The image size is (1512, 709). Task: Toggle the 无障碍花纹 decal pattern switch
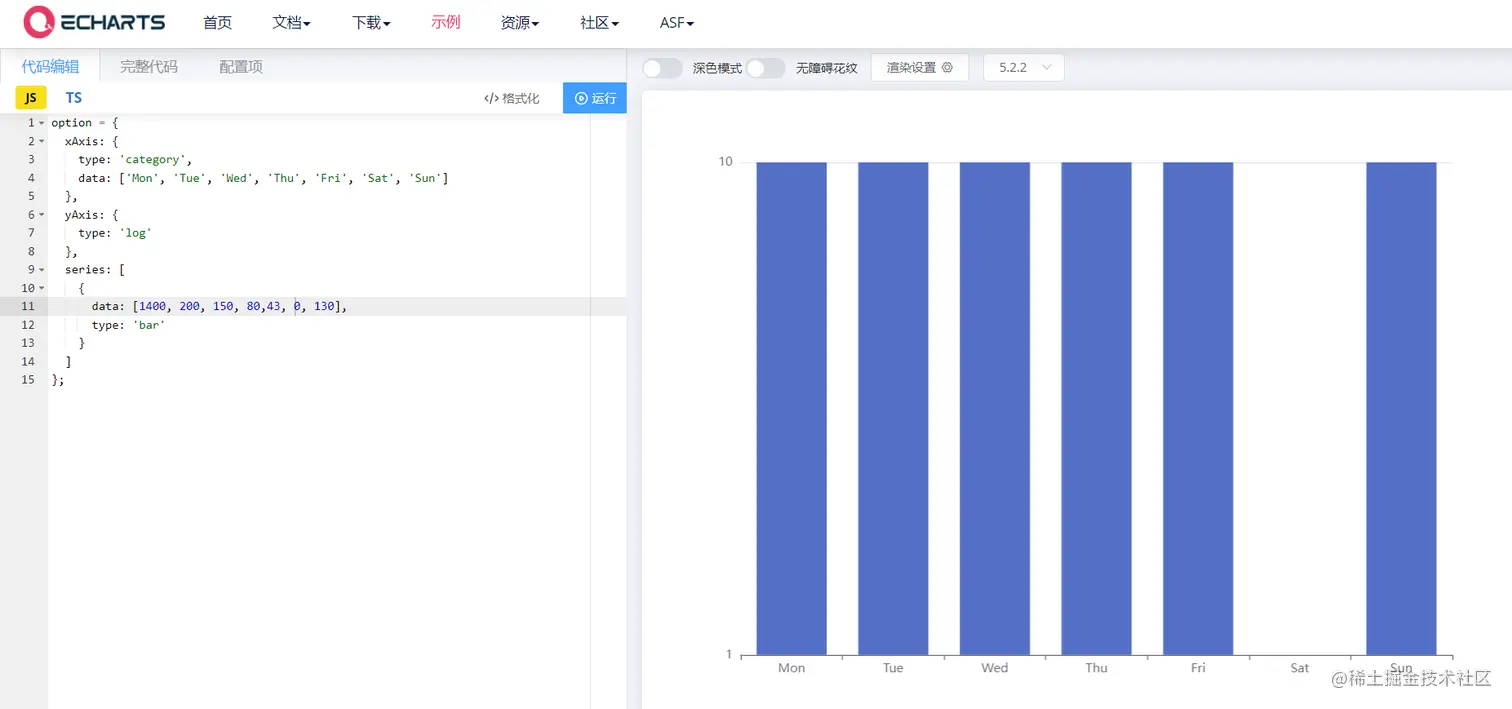[765, 68]
